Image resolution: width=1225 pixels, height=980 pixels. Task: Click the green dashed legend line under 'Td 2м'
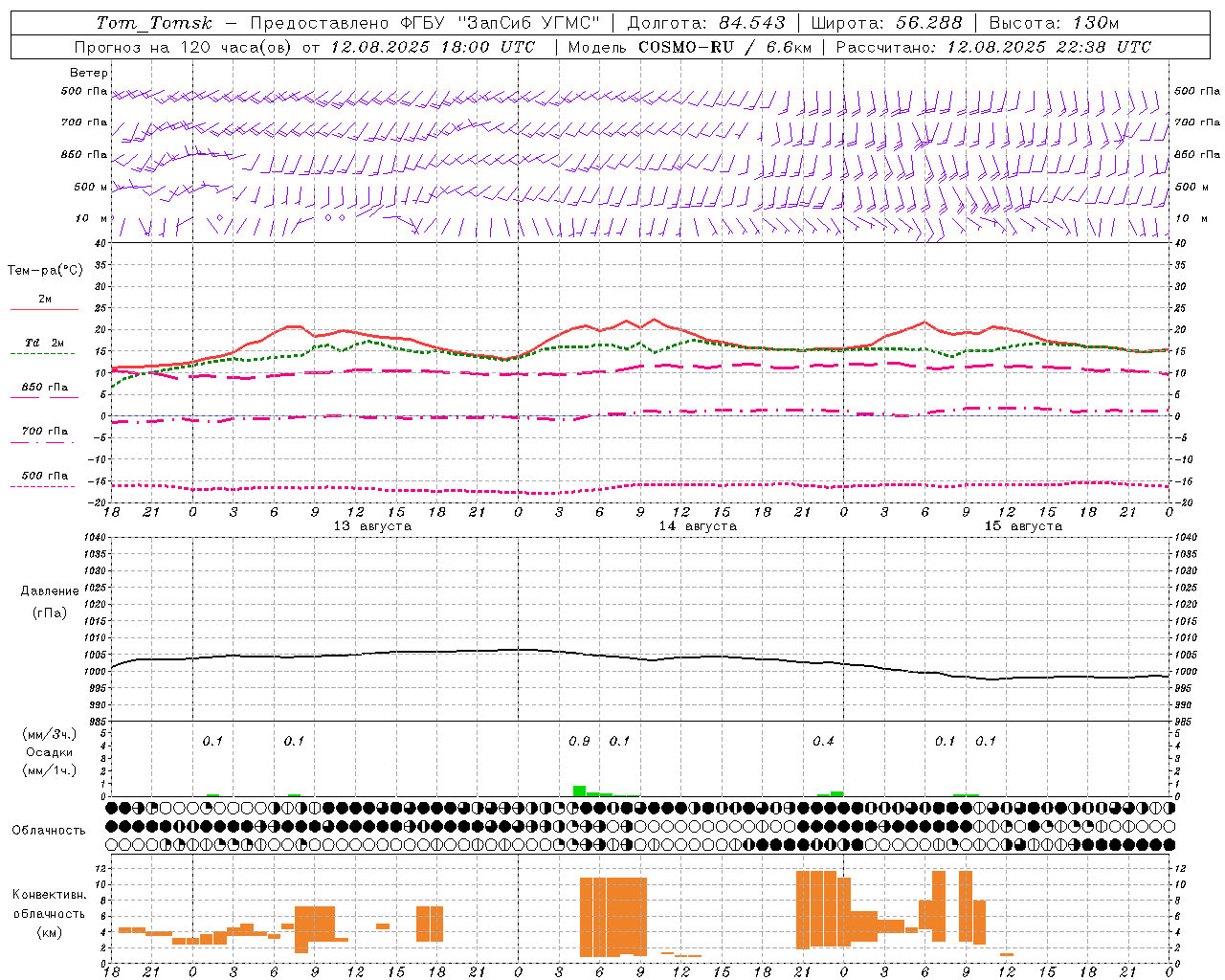42,353
